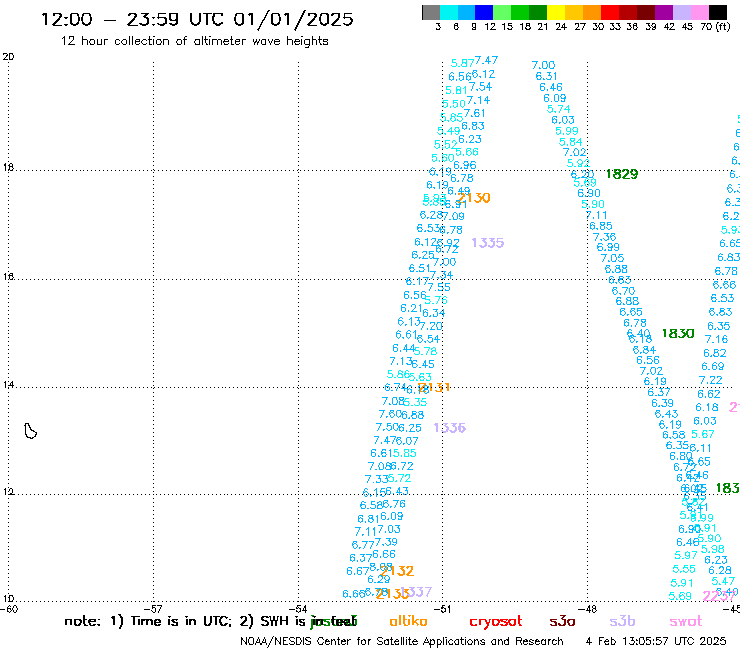Click the 'swot' satellite legend label

pos(686,621)
